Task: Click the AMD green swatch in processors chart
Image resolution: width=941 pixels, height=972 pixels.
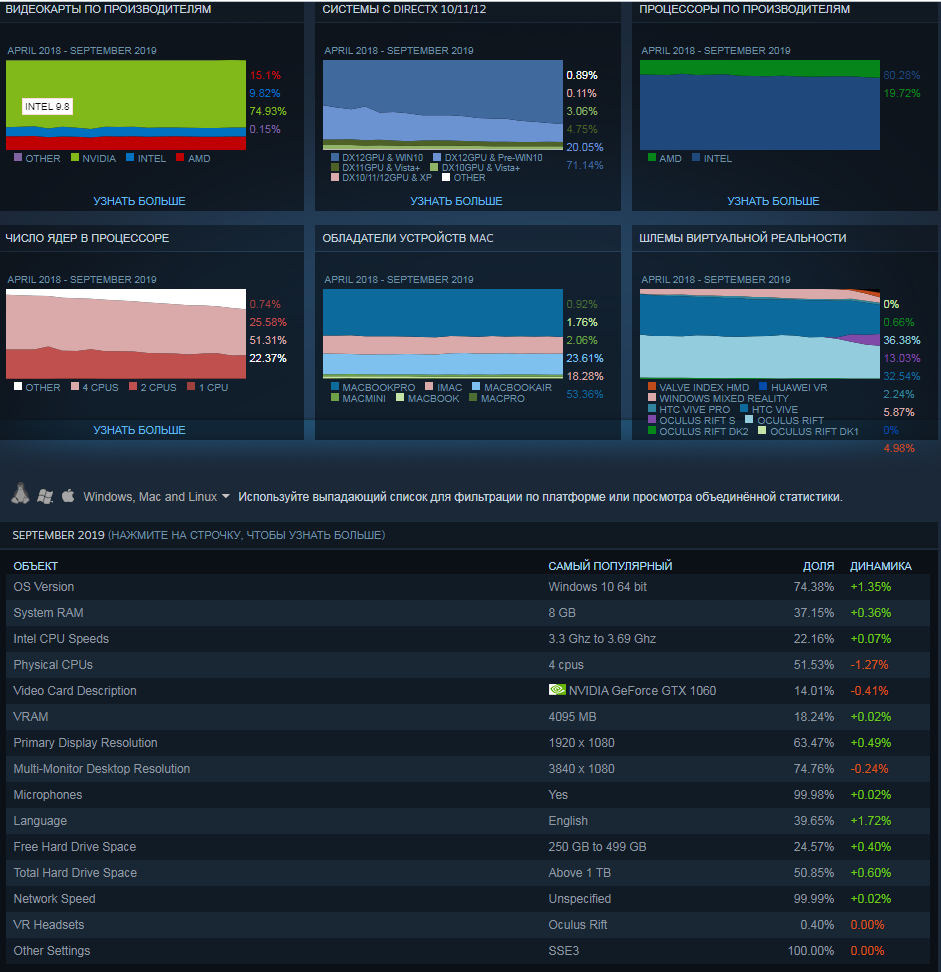Action: (652, 157)
